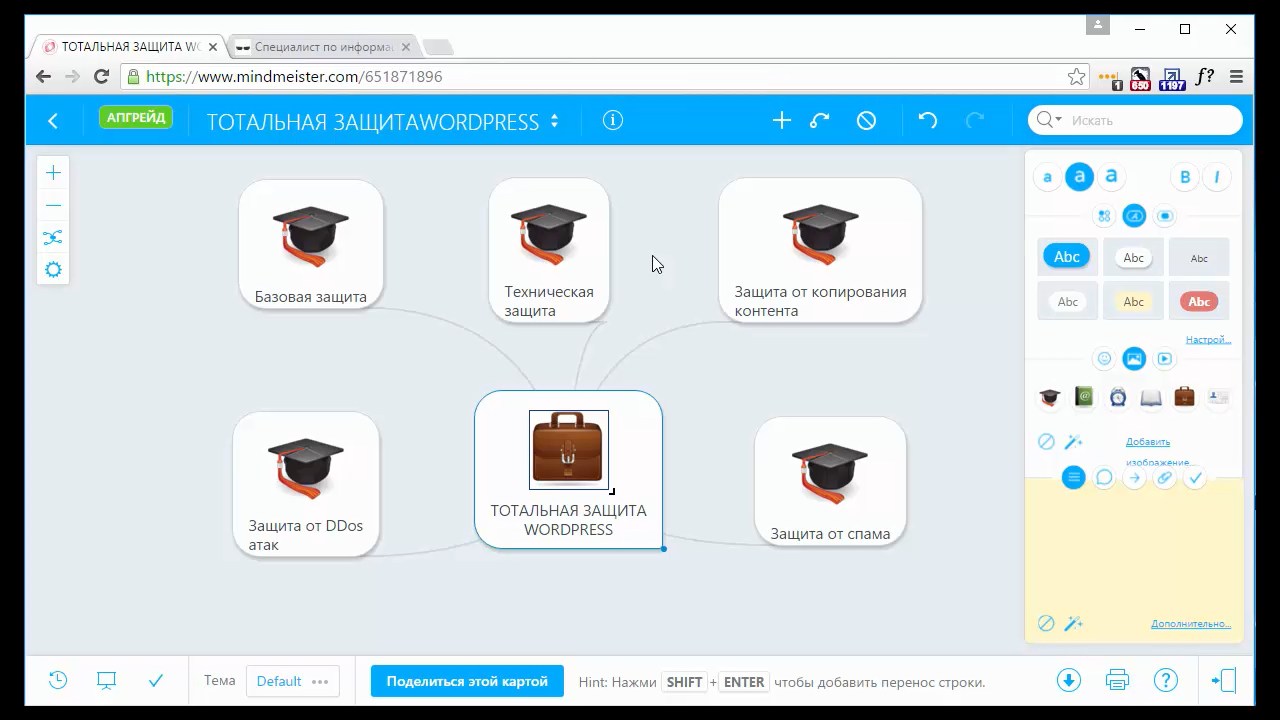Click the green АПГРЕЙД upgrade button
This screenshot has height=720, width=1280.
tap(136, 118)
